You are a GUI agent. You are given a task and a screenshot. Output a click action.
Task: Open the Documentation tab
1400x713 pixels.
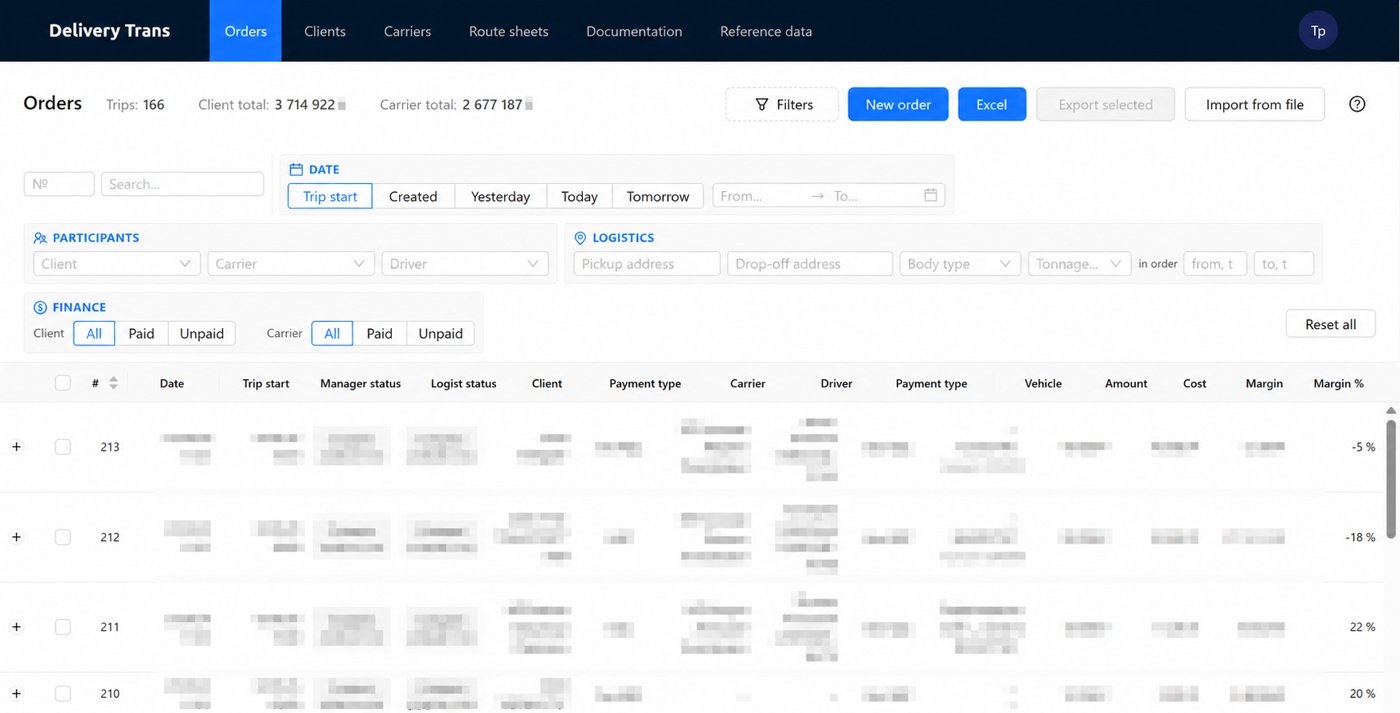pos(634,31)
